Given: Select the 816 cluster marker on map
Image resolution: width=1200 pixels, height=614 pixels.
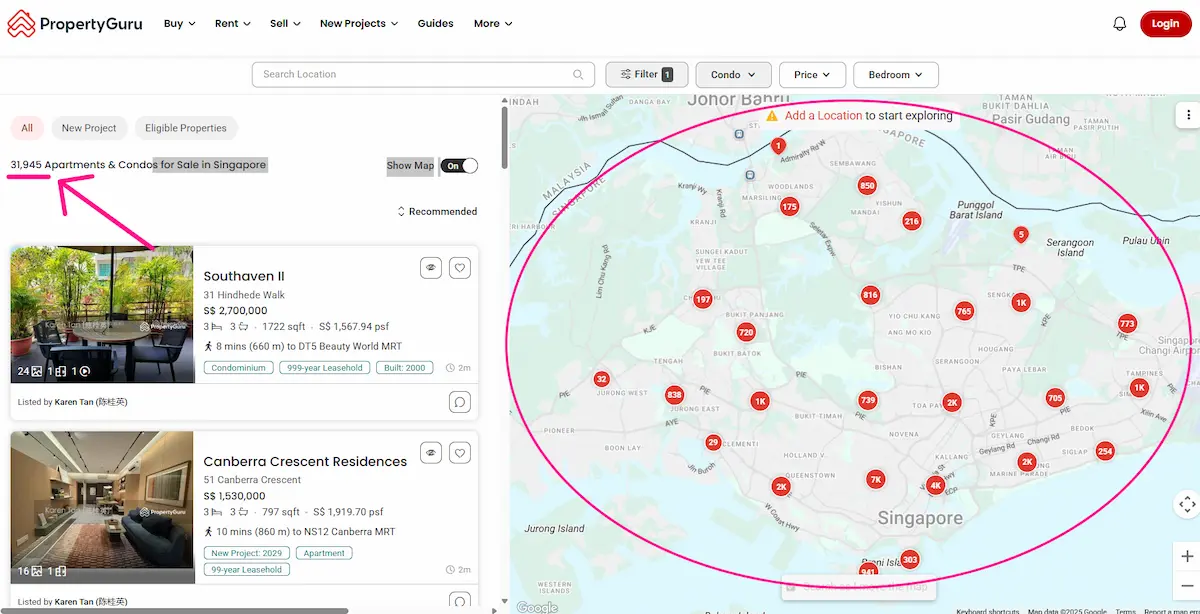Looking at the screenshot, I should click(870, 295).
